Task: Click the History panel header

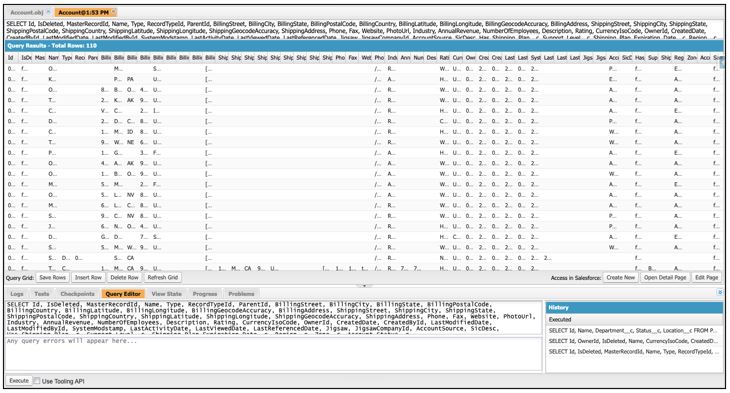Action: click(x=634, y=308)
